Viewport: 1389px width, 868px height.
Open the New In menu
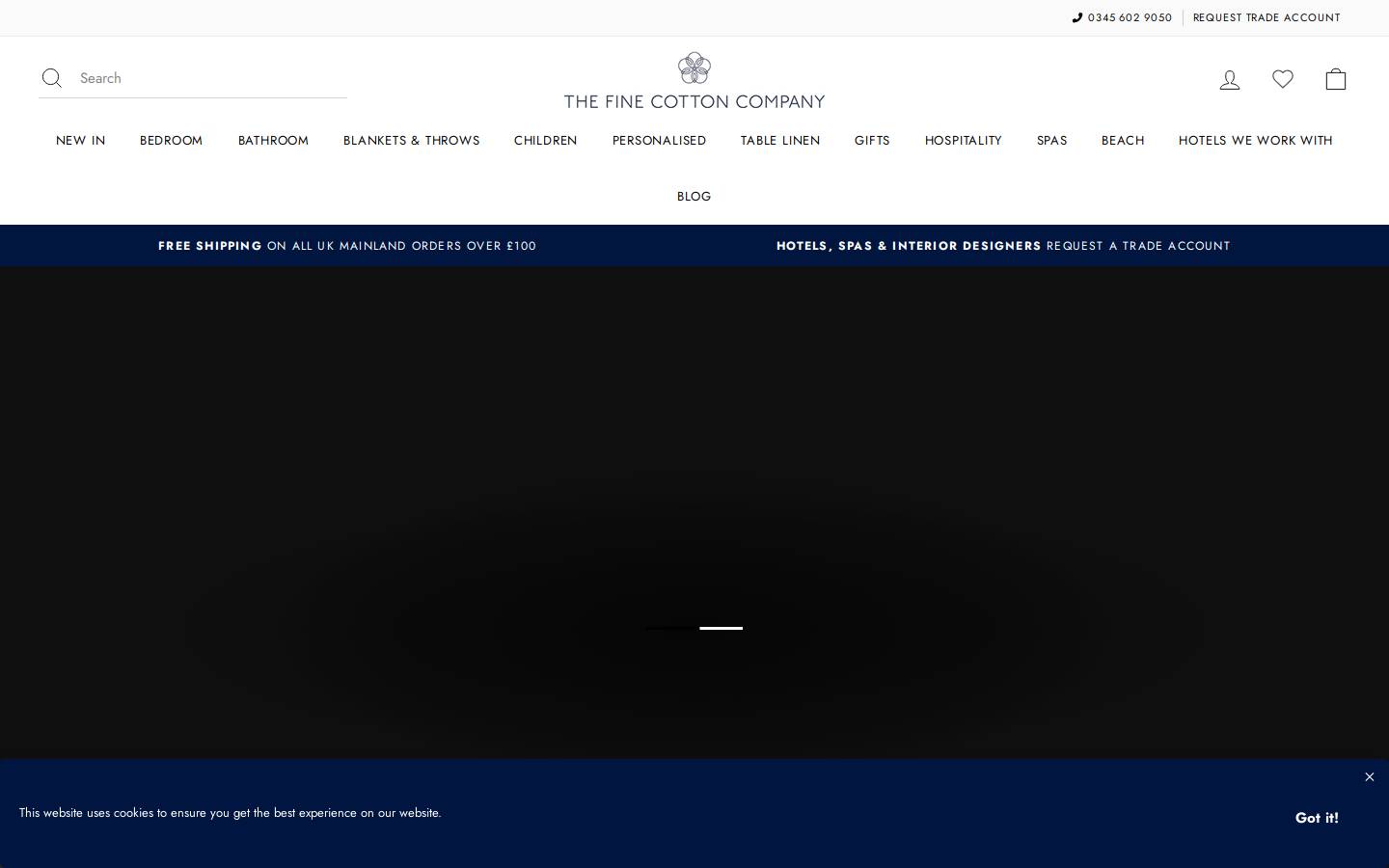tap(80, 140)
